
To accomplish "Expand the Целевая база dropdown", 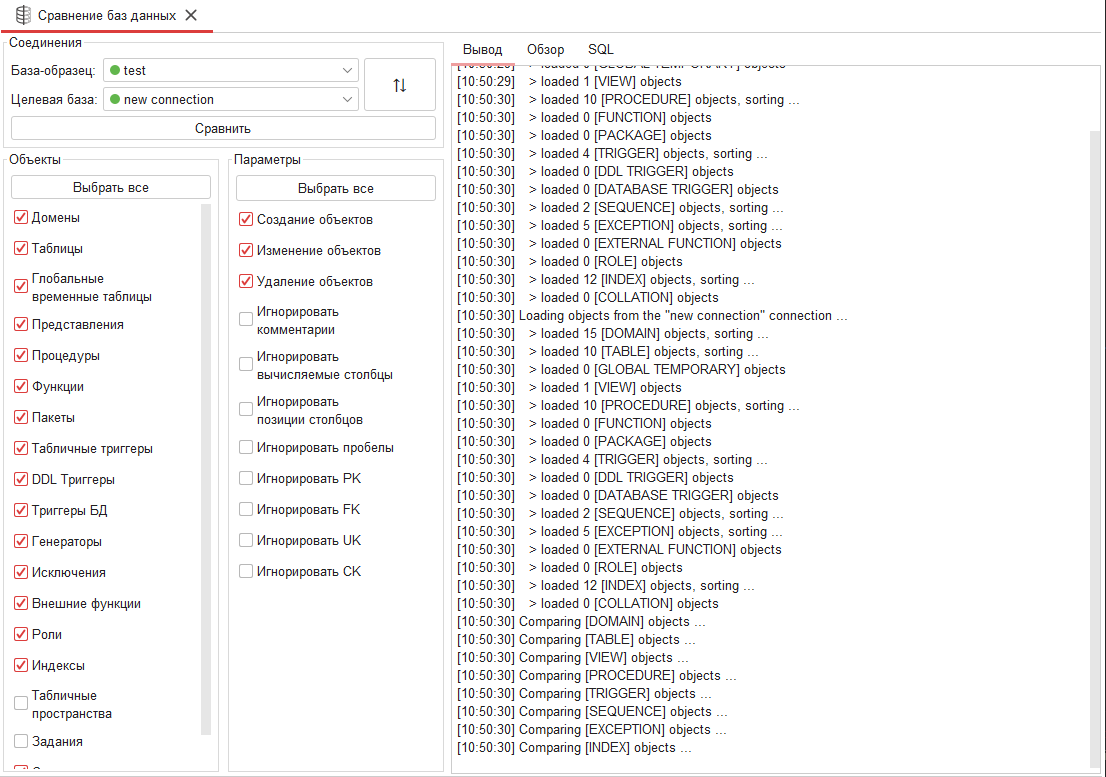I will (347, 100).
